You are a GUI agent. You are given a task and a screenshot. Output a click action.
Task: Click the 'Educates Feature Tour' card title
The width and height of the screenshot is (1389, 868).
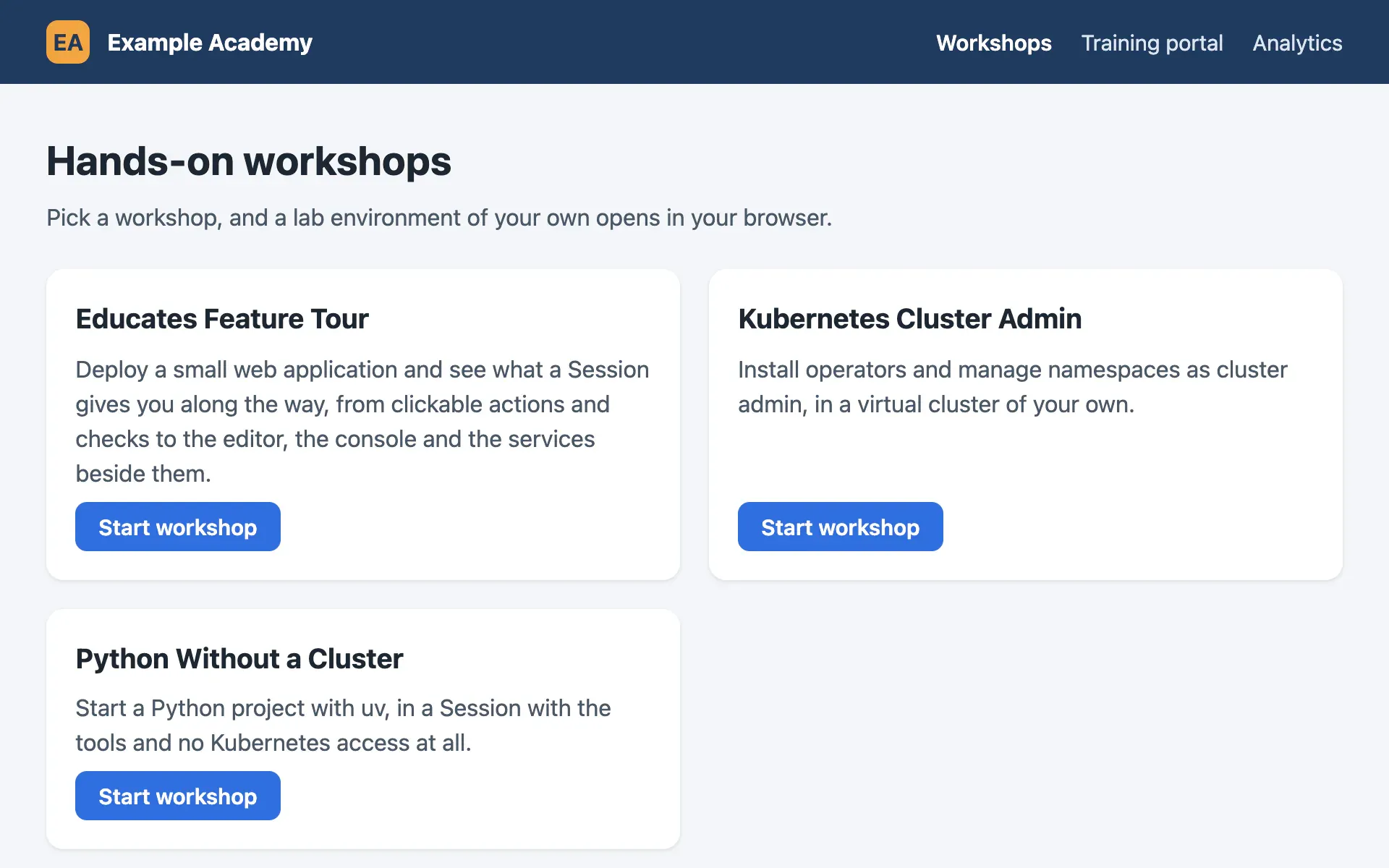tap(222, 318)
